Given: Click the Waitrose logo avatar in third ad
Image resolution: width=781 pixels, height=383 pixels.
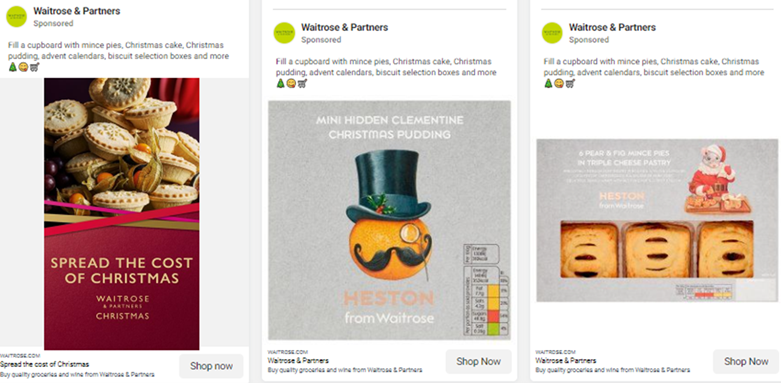Looking at the screenshot, I should tap(552, 33).
